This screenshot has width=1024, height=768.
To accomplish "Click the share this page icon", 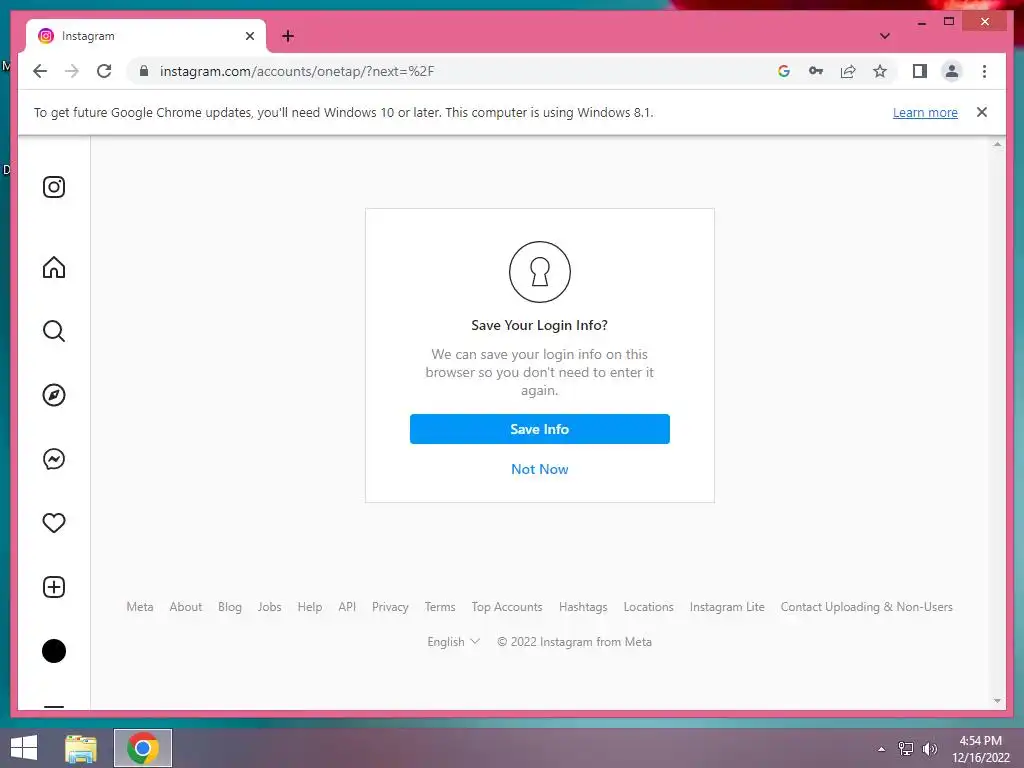I will 848,71.
